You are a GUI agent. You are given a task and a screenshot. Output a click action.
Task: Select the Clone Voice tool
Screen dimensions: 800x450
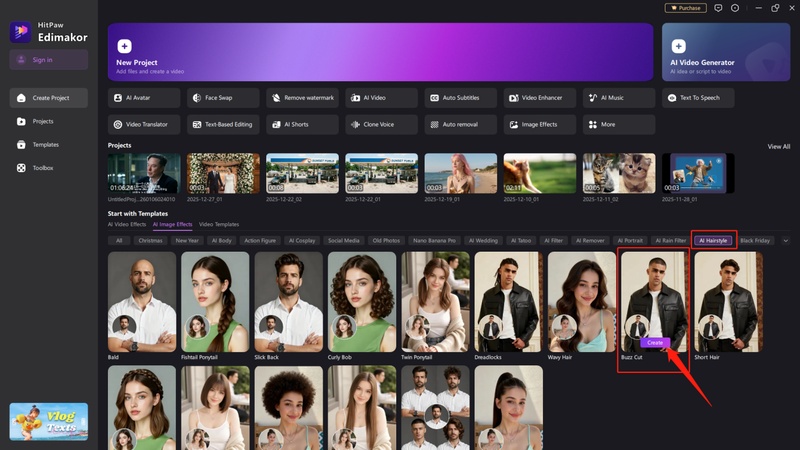(381, 124)
